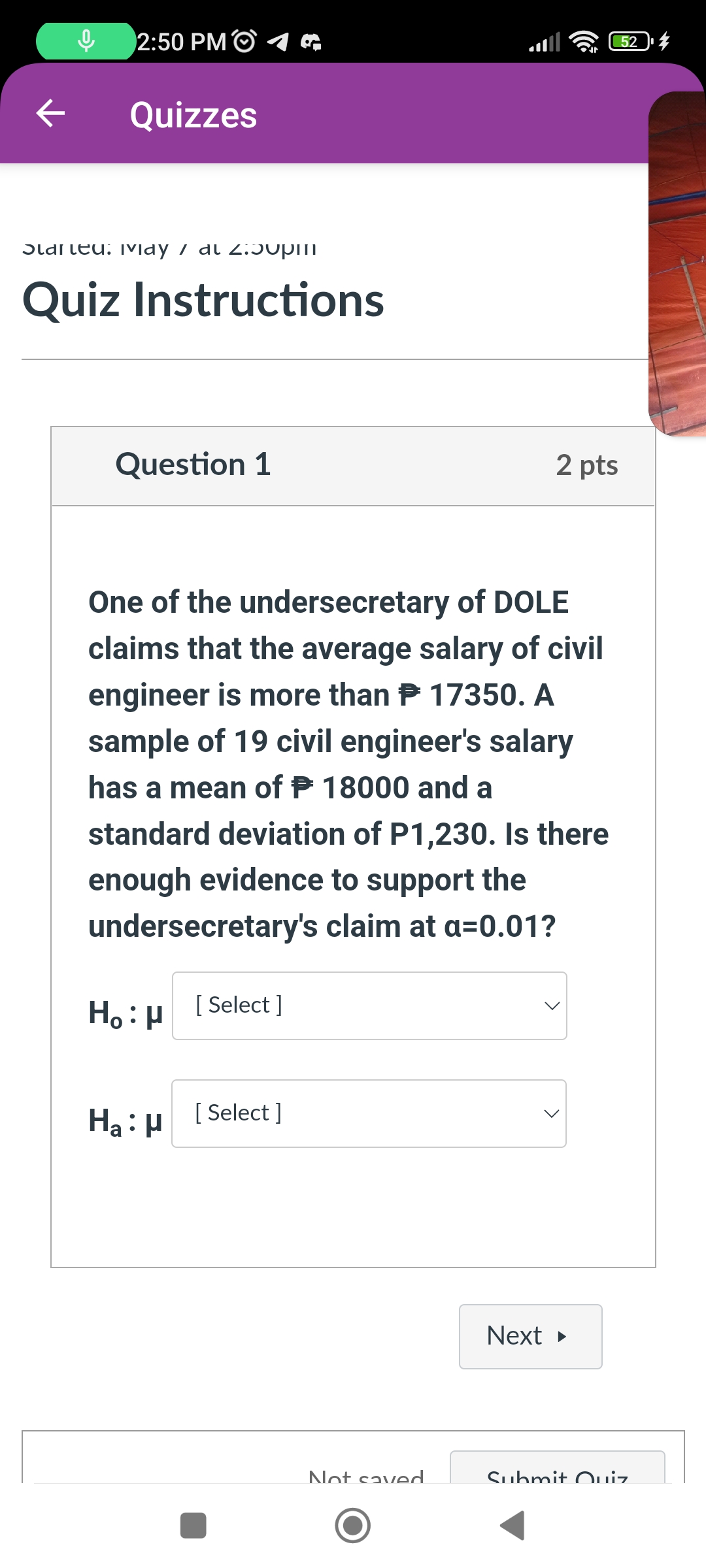Tap the Quizzes header title
This screenshot has width=706, height=1568.
point(193,115)
